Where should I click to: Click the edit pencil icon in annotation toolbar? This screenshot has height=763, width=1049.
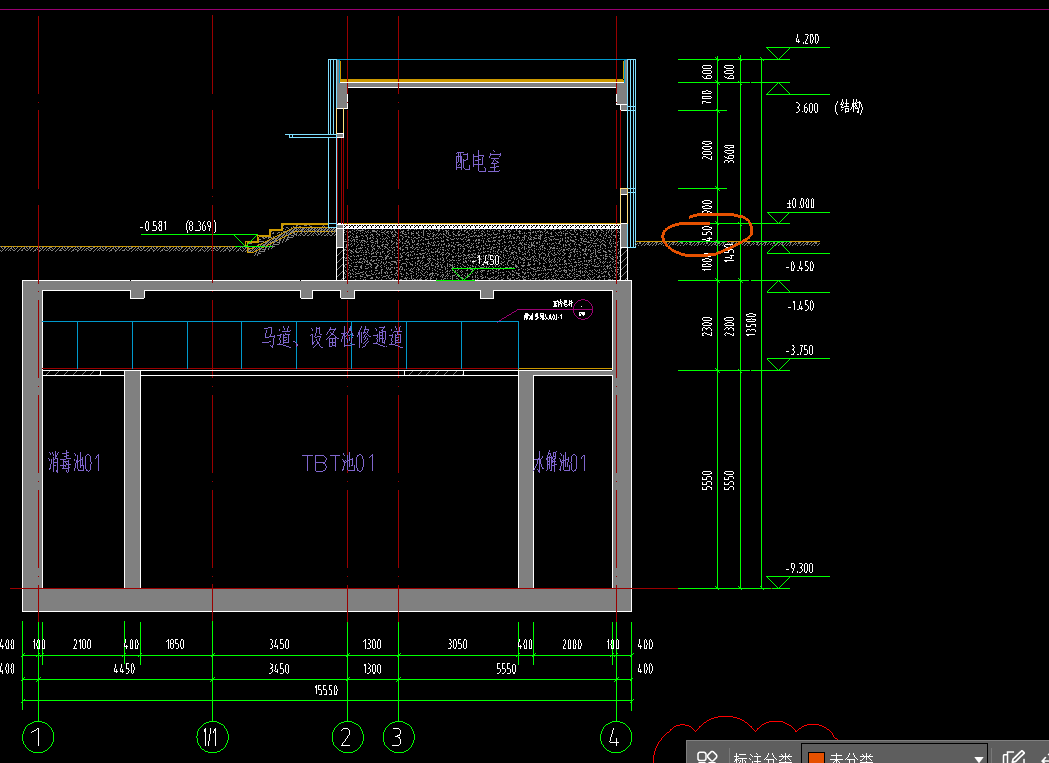[x=1013, y=756]
